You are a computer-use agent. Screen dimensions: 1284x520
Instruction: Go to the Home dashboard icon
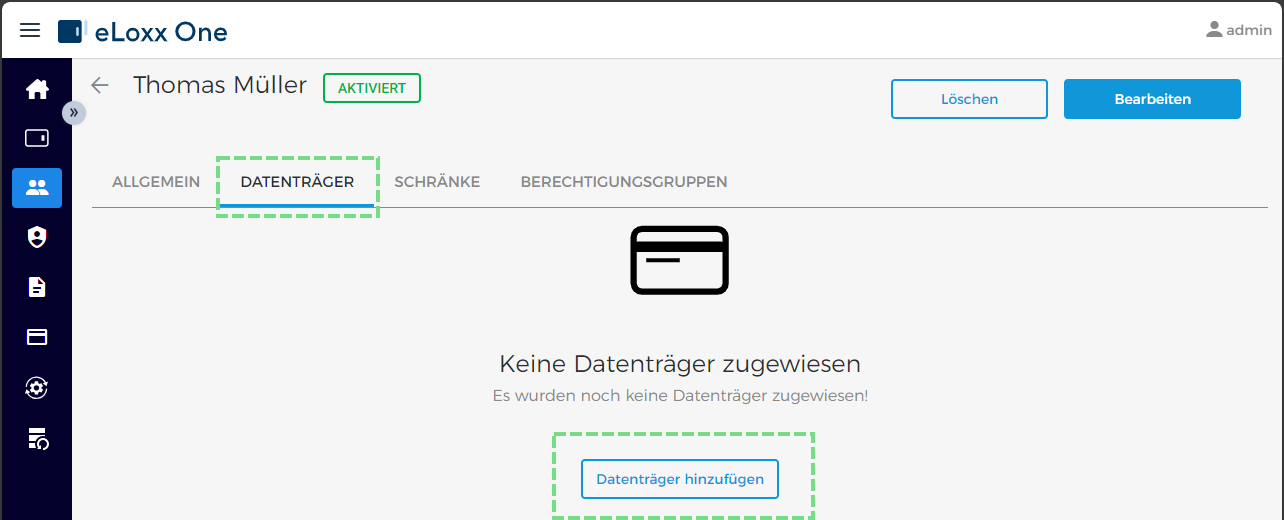click(37, 89)
